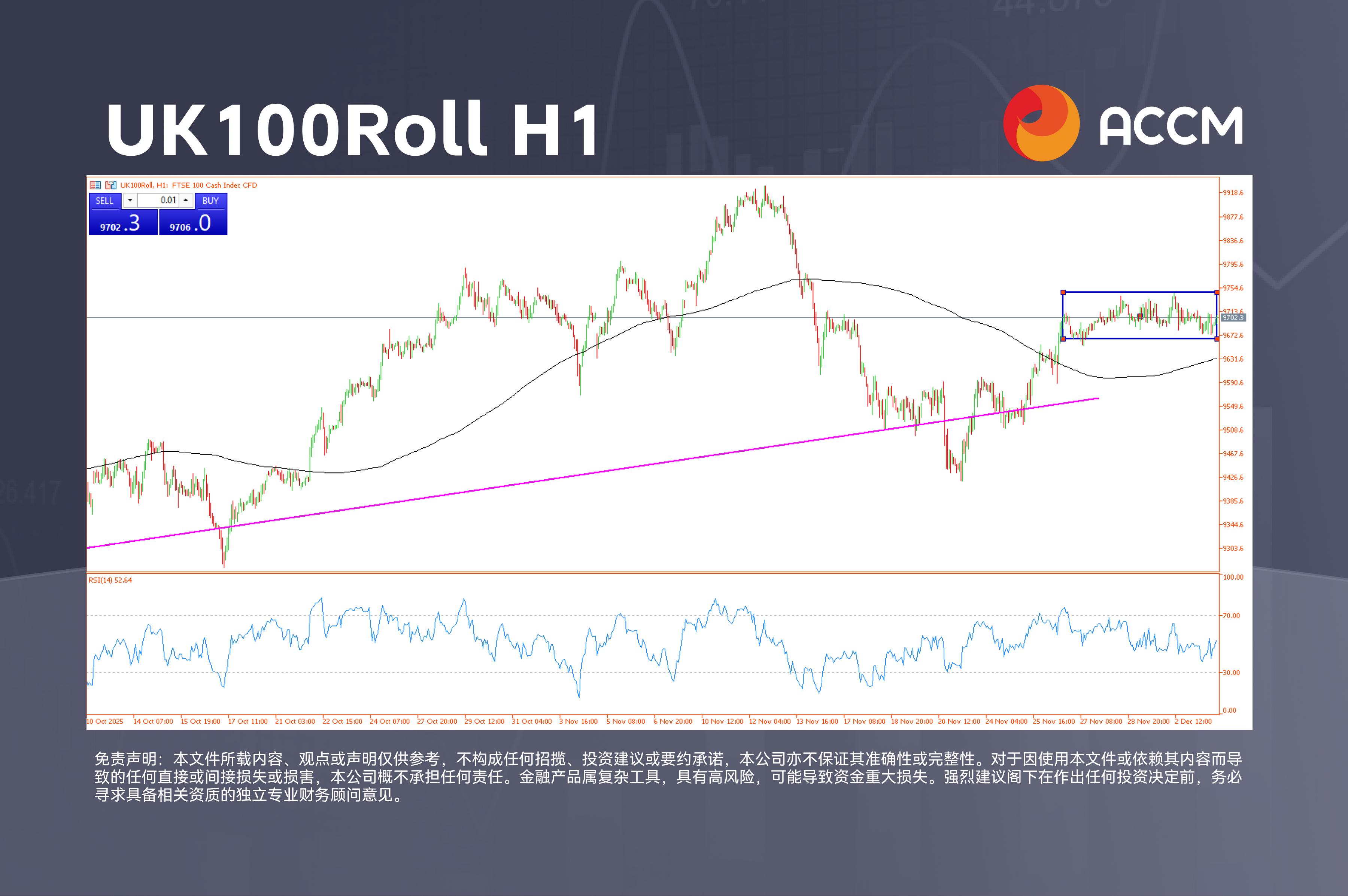Decrease trade volume with the down arrow
The height and width of the screenshot is (896, 1348).
pos(130,201)
